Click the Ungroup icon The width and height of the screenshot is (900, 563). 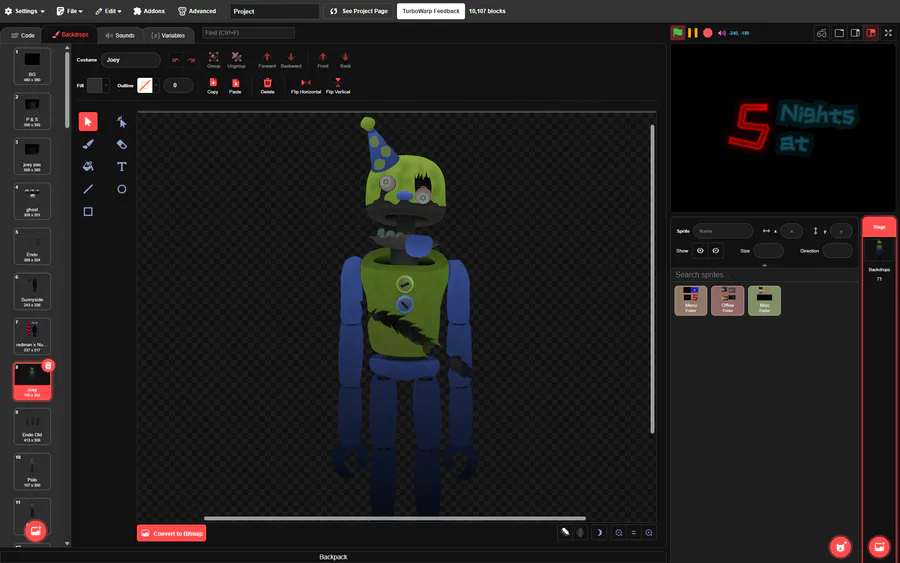pyautogui.click(x=236, y=60)
